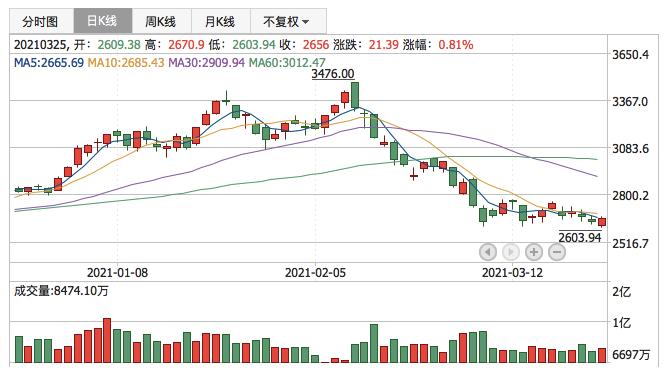Screen dimensions: 667x373
Task: Click the 2021-03-12 date axis label
Action: pyautogui.click(x=512, y=273)
